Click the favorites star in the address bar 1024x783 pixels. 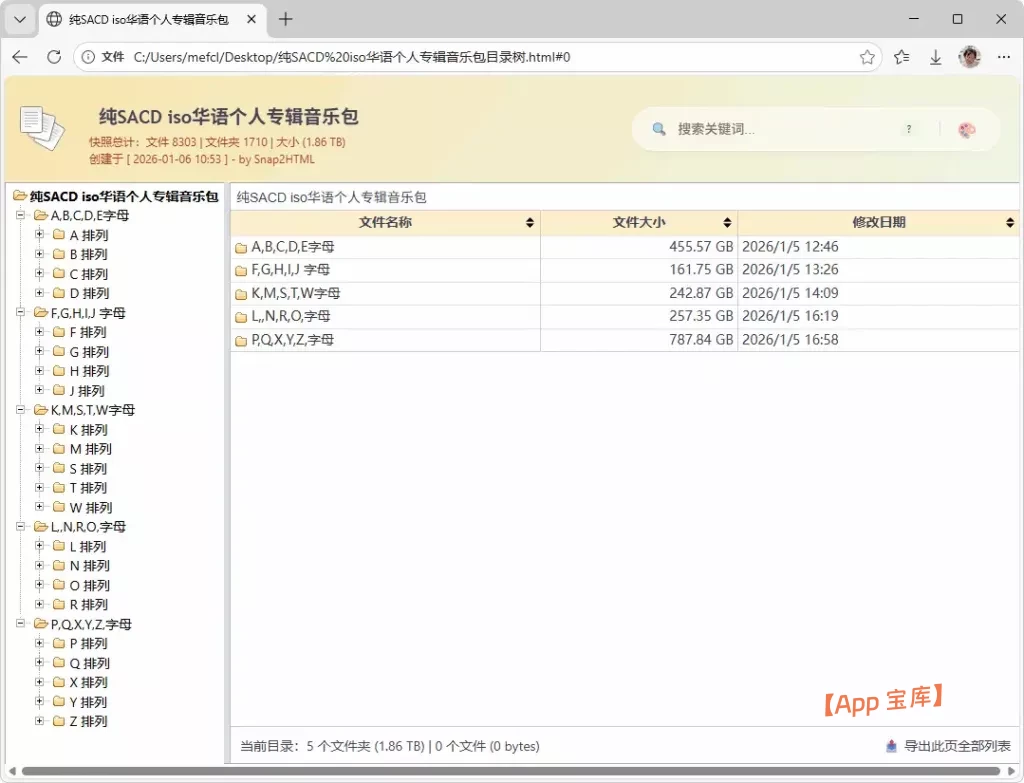click(x=868, y=58)
